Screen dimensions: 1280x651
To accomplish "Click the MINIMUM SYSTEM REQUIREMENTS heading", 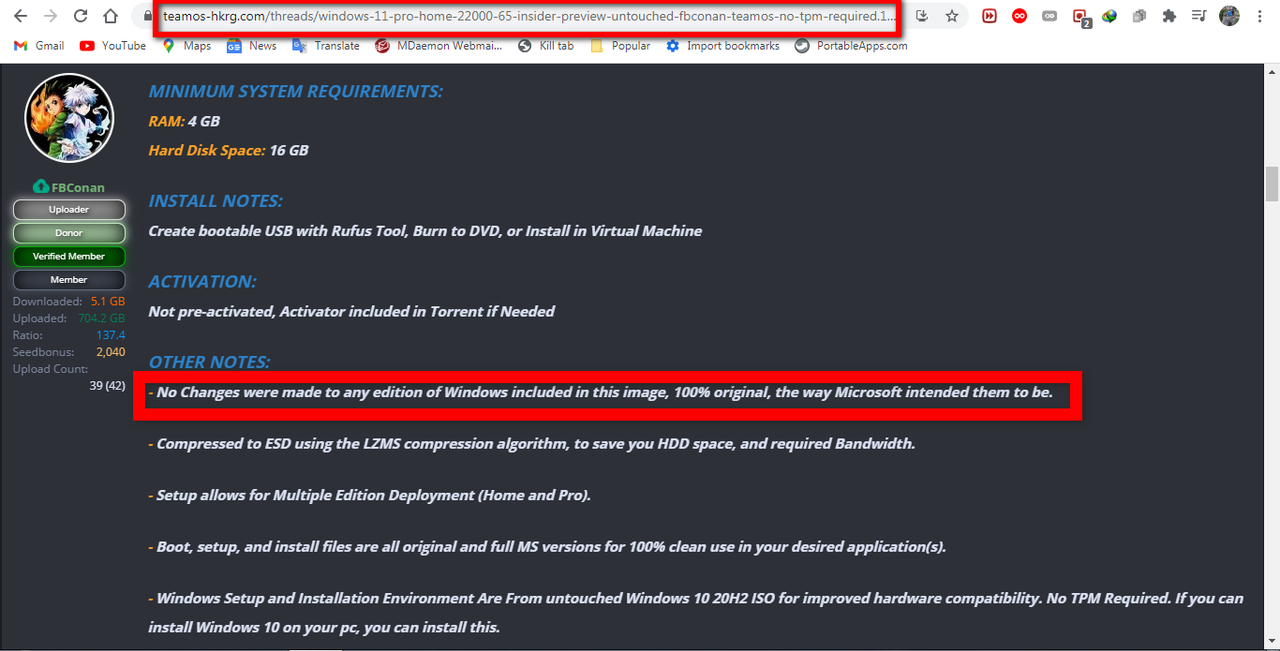I will (296, 91).
